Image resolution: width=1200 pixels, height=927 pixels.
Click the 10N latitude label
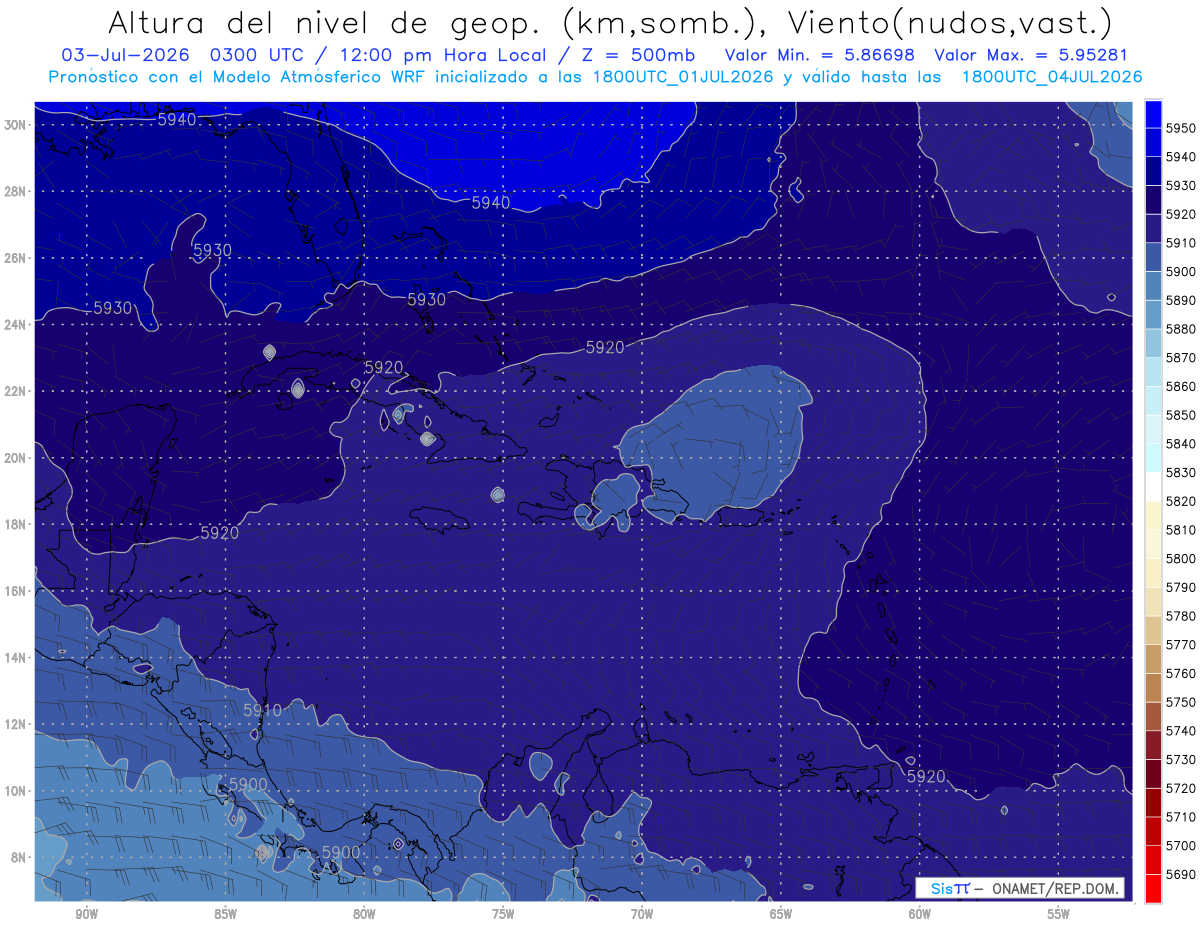point(15,791)
